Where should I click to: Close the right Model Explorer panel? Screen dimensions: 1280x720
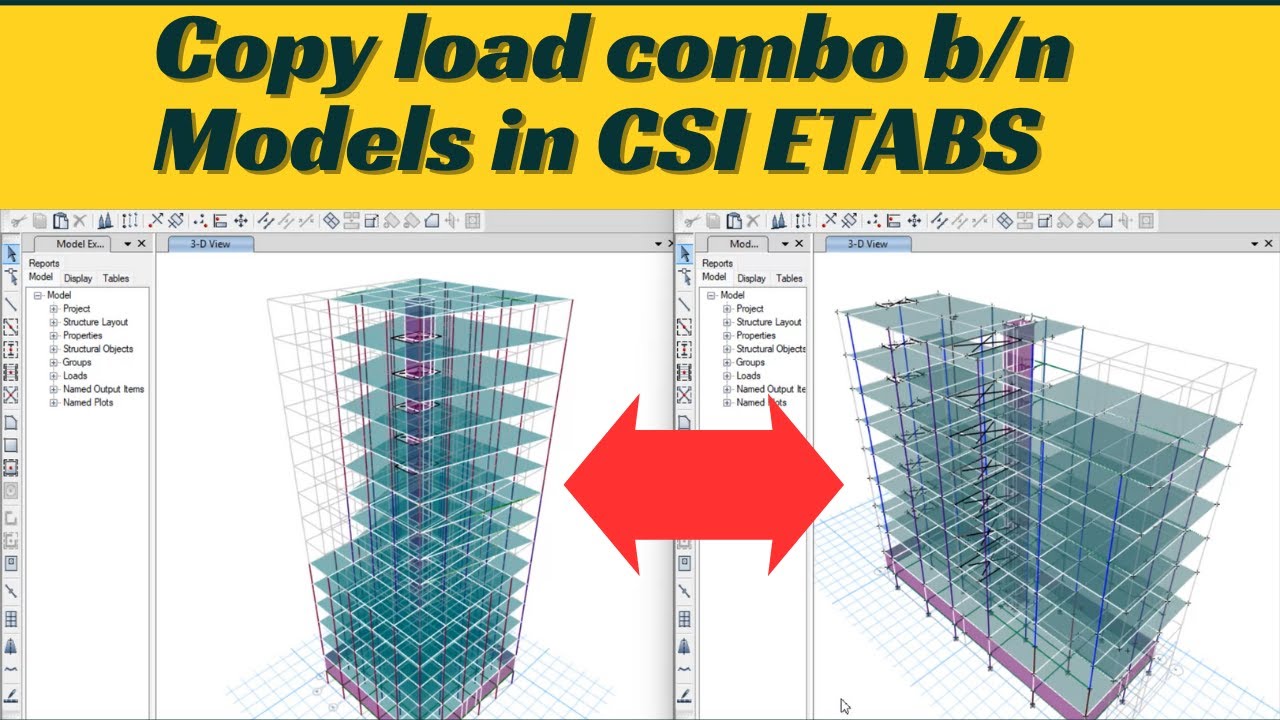799,243
